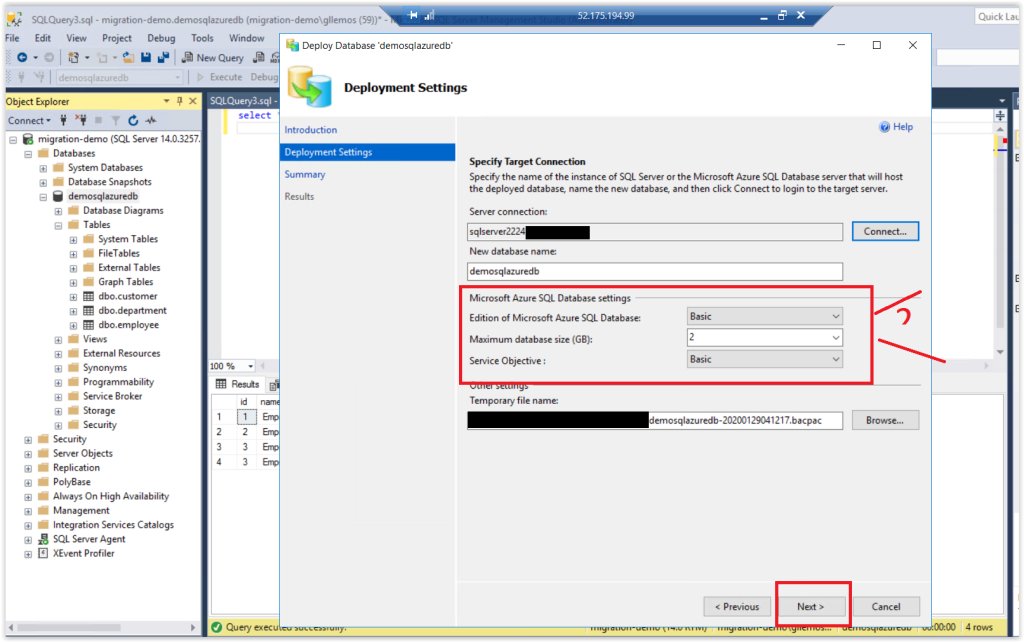Click Connect Object Explorer plug icon
This screenshot has width=1024, height=642.
(63, 120)
